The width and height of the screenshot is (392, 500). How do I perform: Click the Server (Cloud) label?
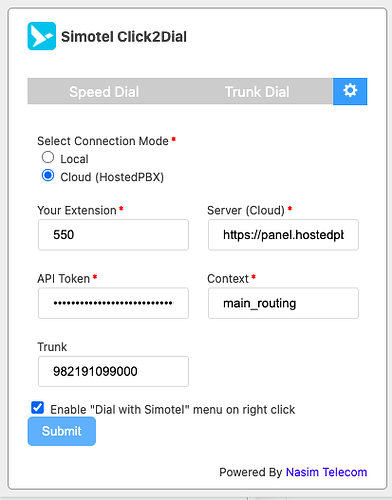click(246, 210)
